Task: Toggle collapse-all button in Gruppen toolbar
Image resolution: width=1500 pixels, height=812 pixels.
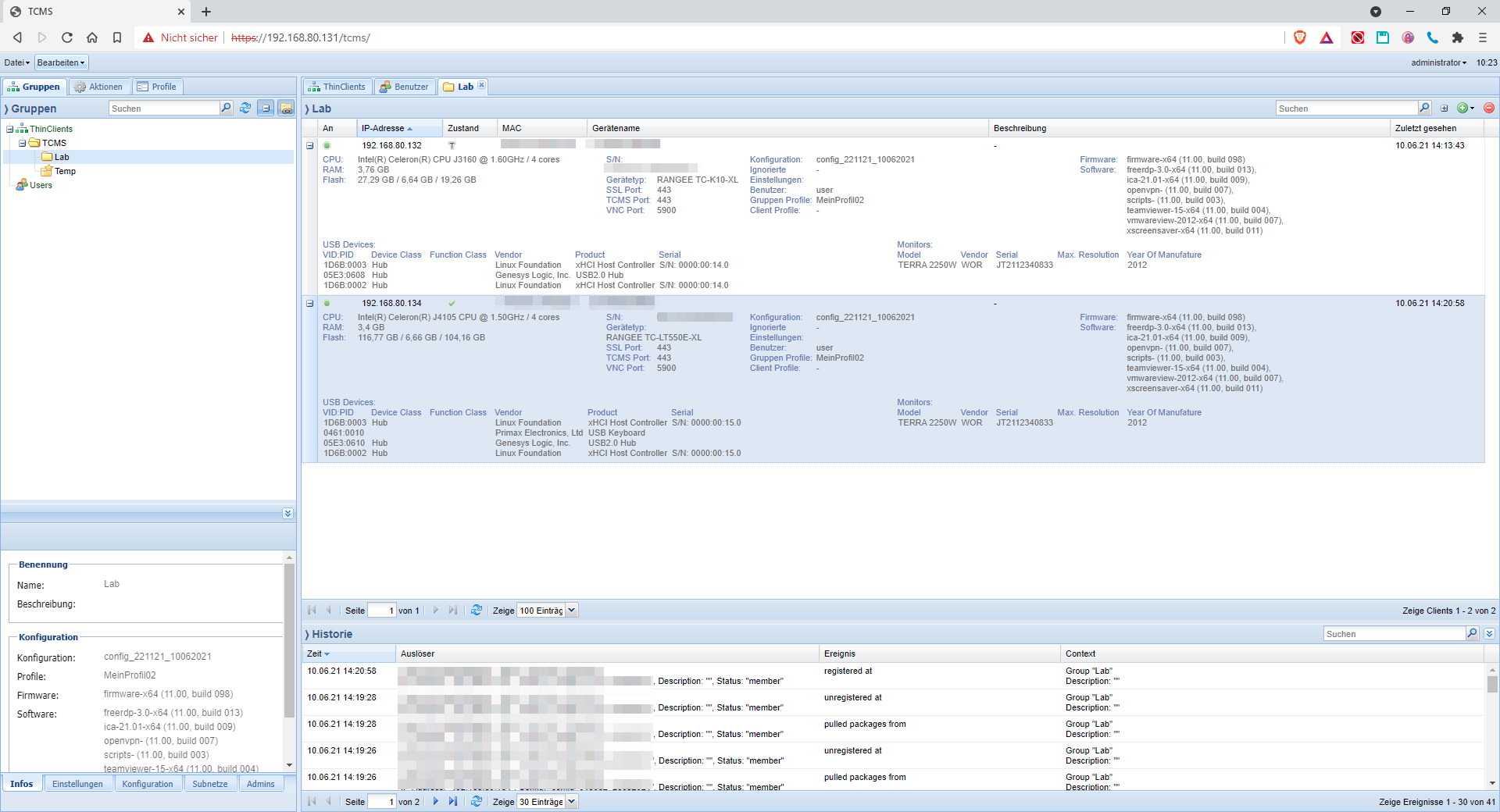Action: click(266, 109)
